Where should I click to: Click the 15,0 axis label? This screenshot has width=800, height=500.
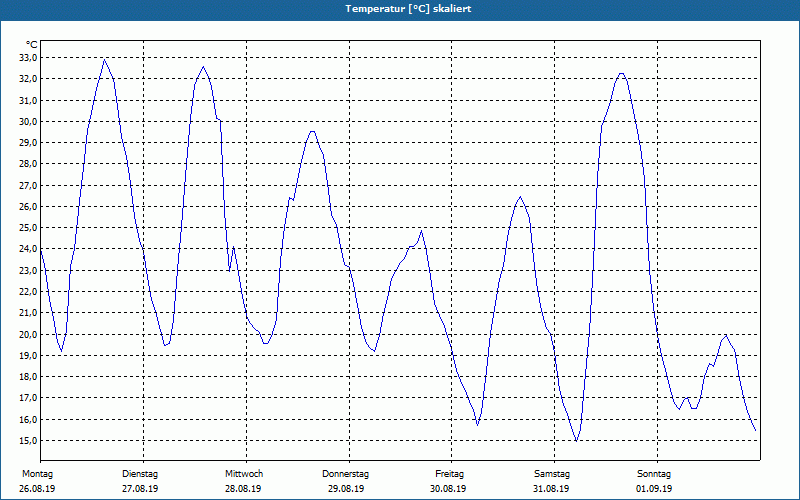28,440
